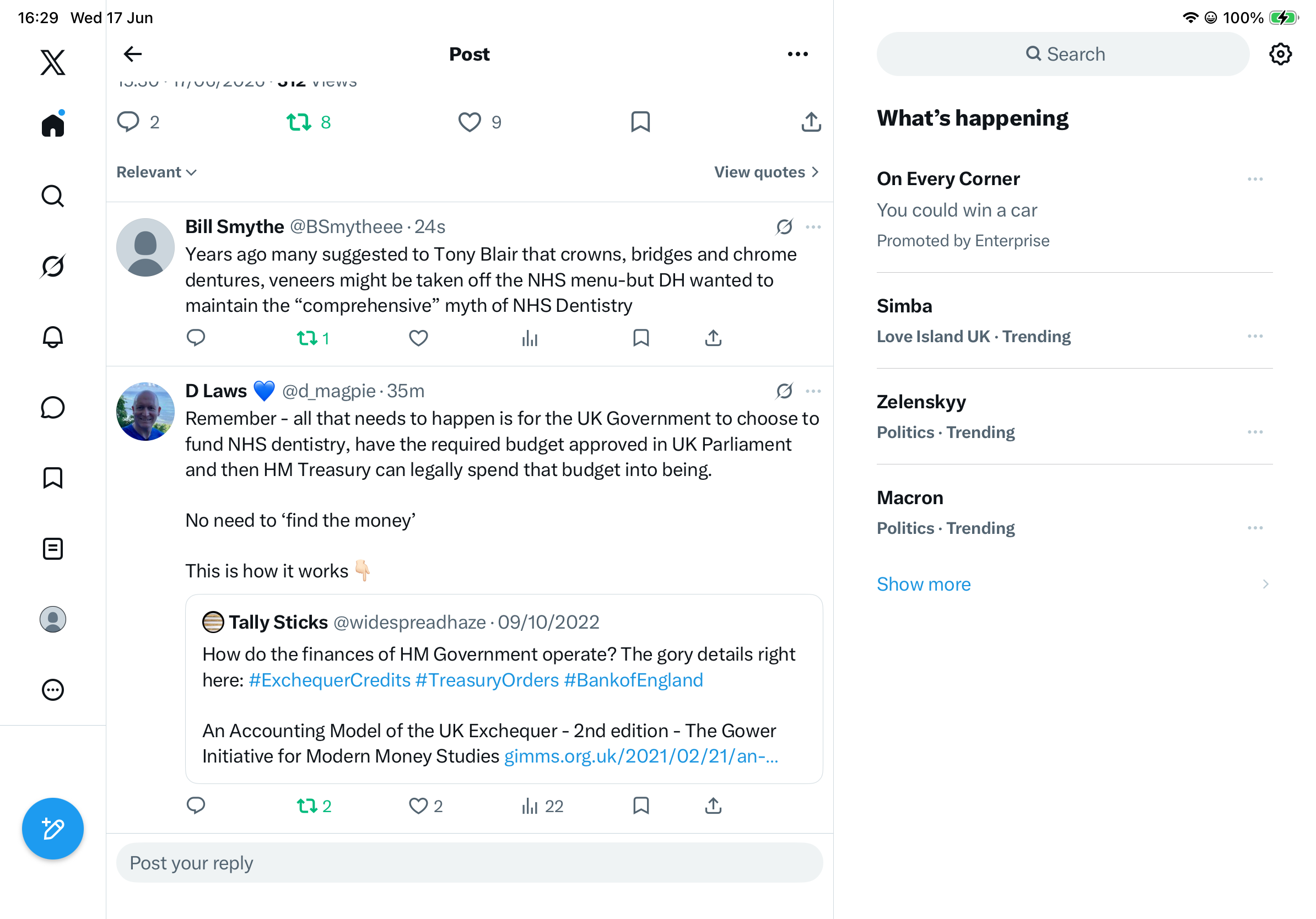The width and height of the screenshot is (1316, 919).
Task: Click the Post your reply field
Action: click(x=470, y=862)
